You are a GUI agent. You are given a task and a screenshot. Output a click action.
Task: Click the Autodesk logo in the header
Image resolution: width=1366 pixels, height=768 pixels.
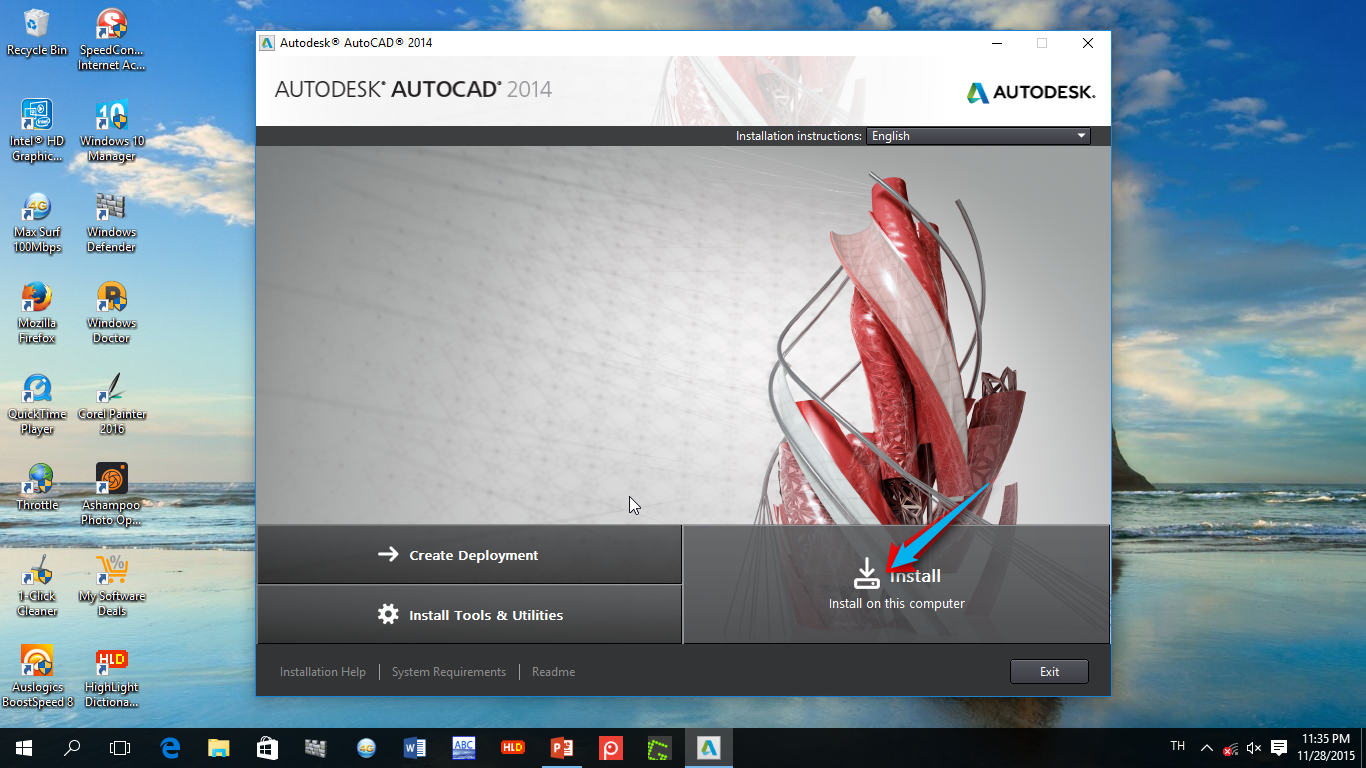(x=1031, y=92)
